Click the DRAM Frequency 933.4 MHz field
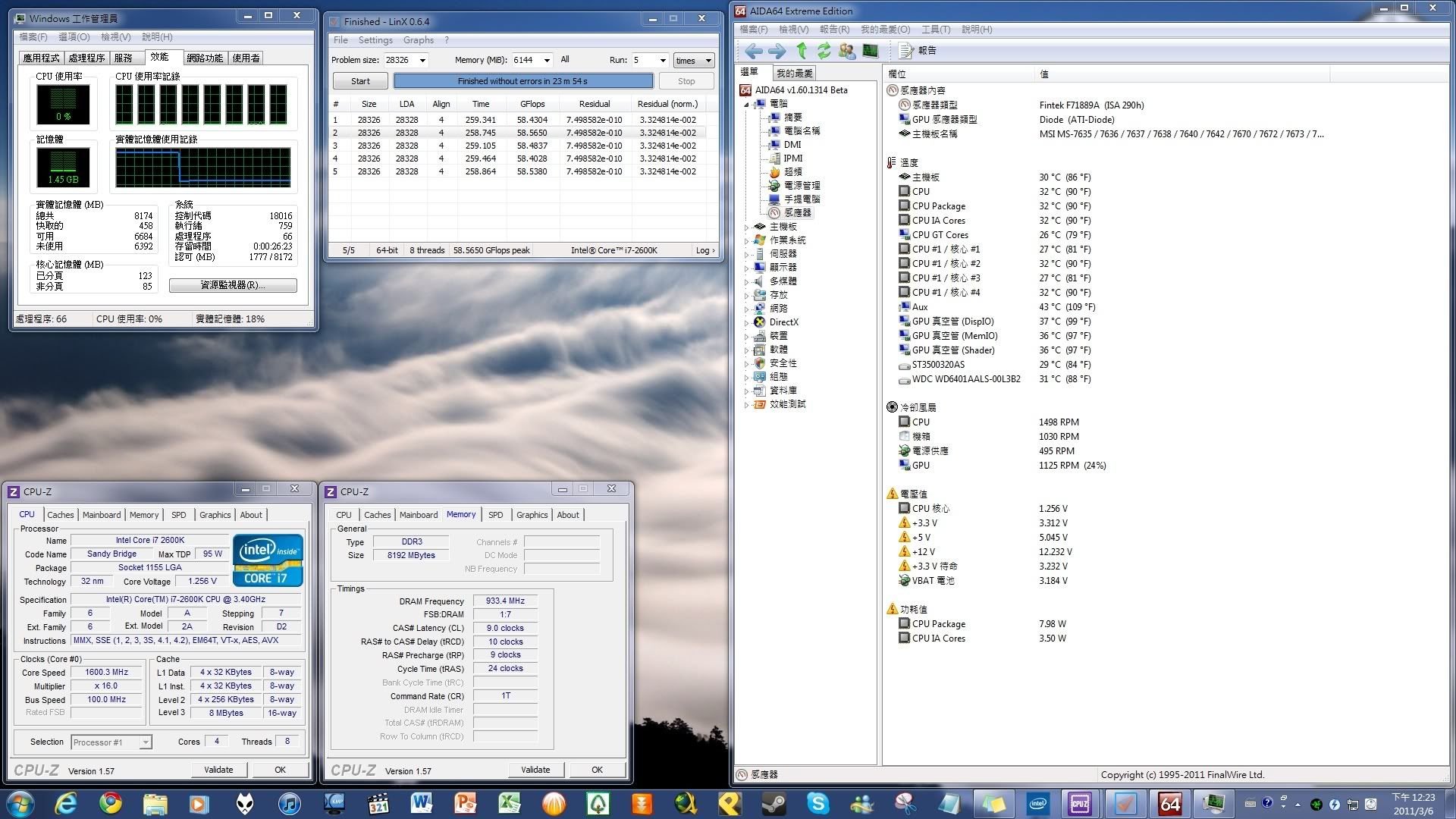Image resolution: width=1456 pixels, height=819 pixels. pyautogui.click(x=505, y=601)
